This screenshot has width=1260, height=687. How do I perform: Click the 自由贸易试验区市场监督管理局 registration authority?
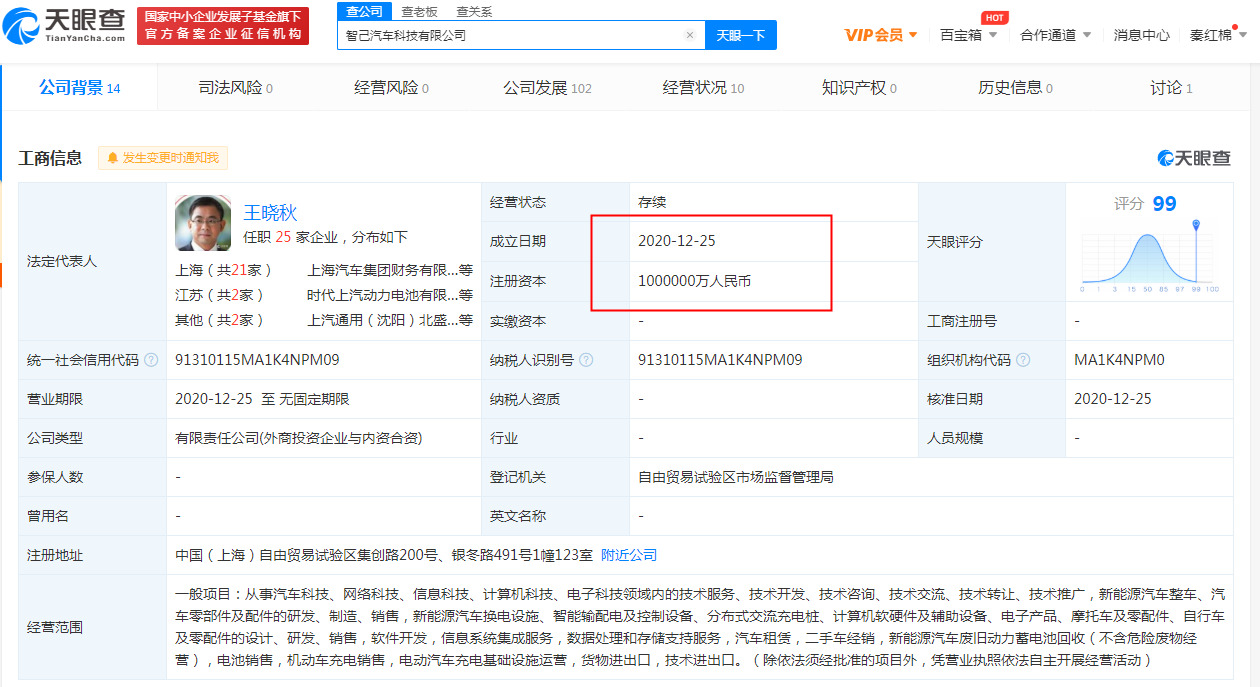click(x=736, y=477)
